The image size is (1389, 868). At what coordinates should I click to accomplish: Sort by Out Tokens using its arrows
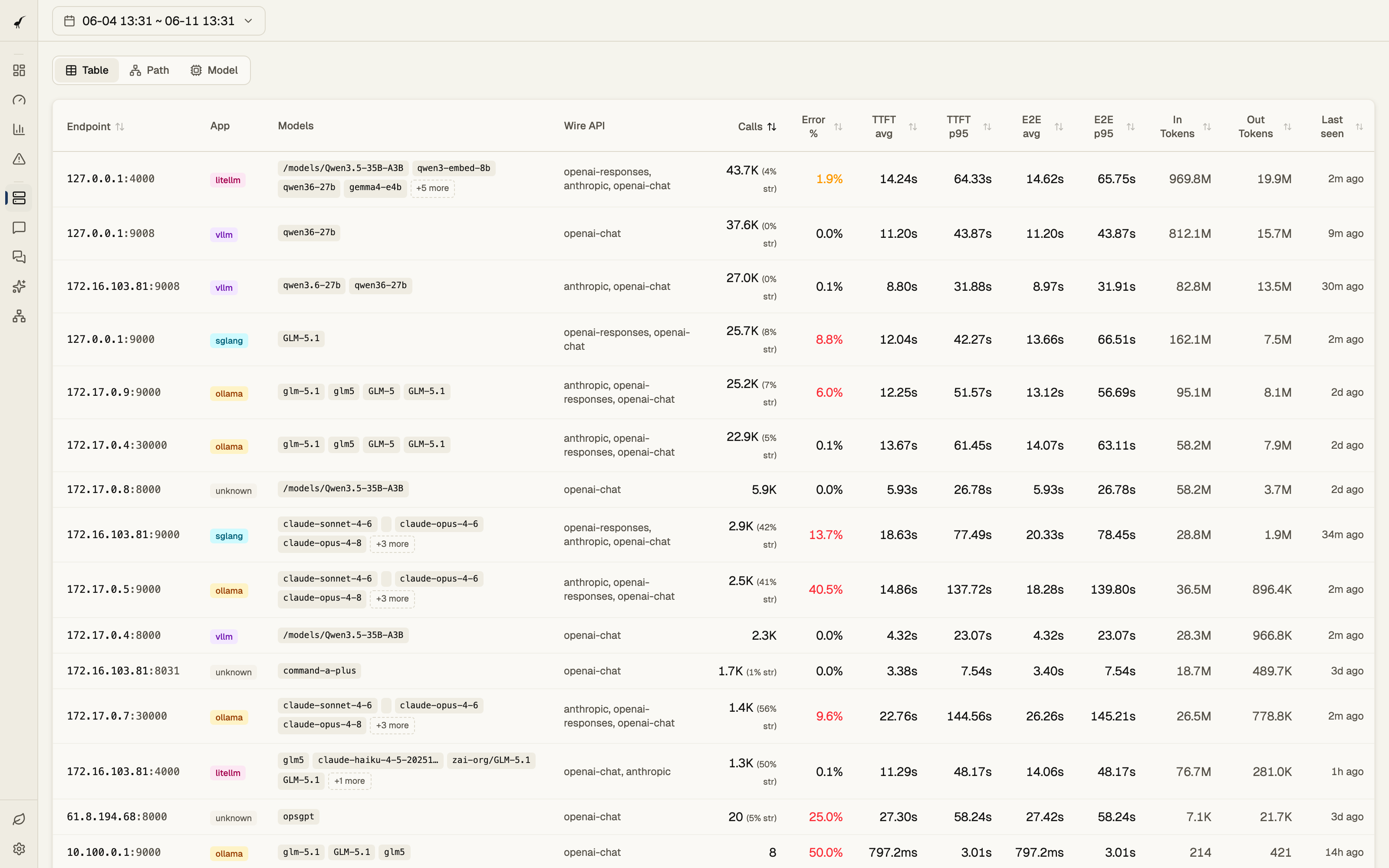1287,127
